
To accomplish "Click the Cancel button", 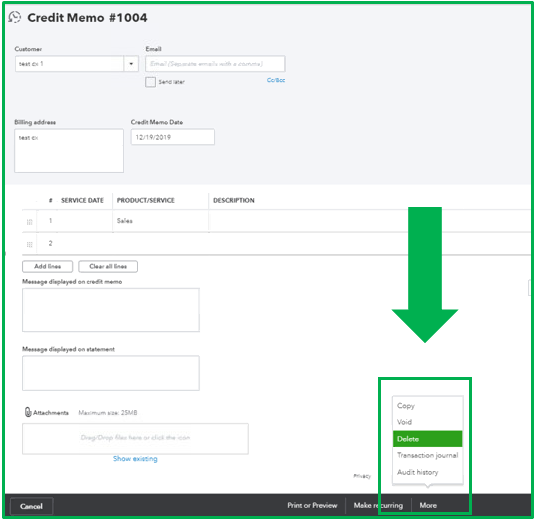I will (31, 506).
